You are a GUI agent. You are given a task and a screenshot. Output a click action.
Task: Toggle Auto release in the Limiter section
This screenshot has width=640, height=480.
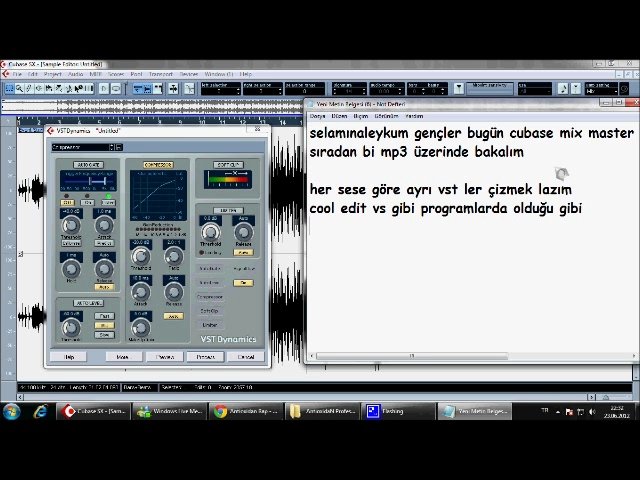[x=243, y=253]
